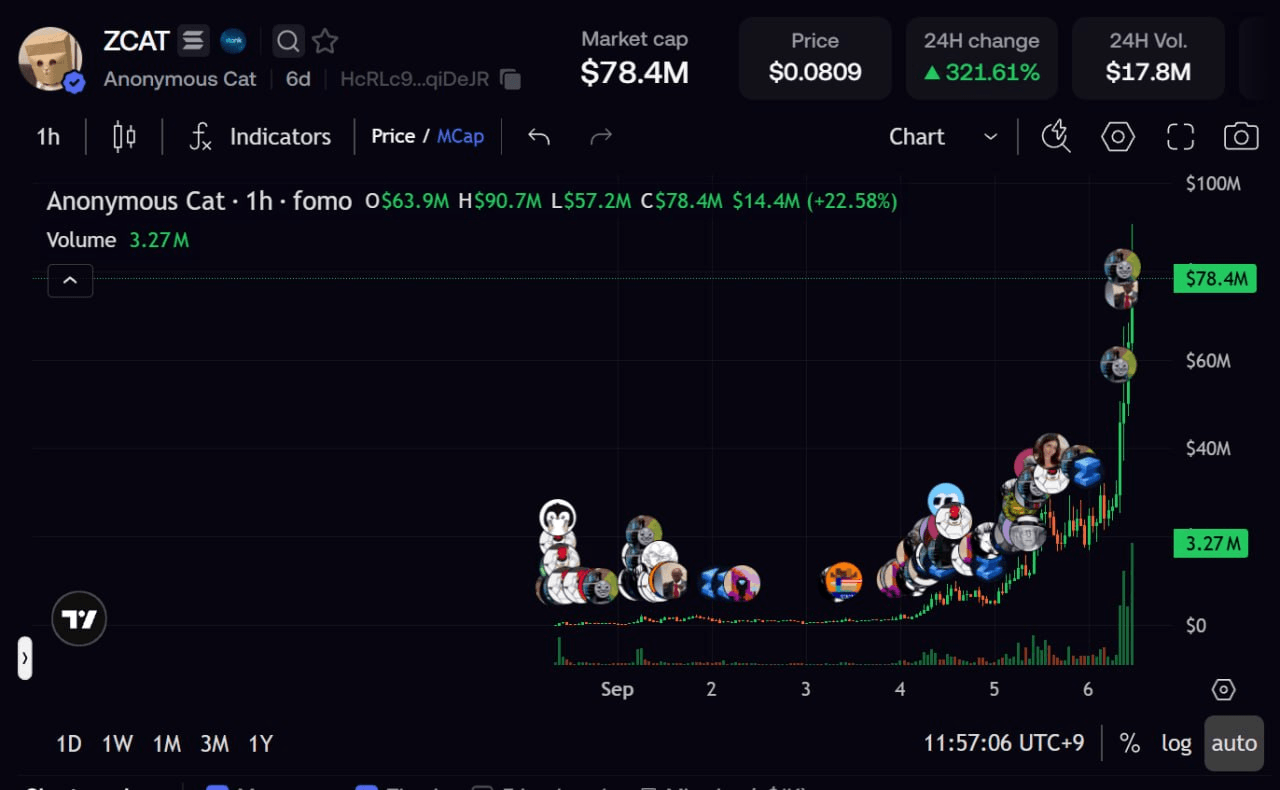This screenshot has height=790, width=1280.
Task: Expand the left side panel arrow
Action: point(25,659)
